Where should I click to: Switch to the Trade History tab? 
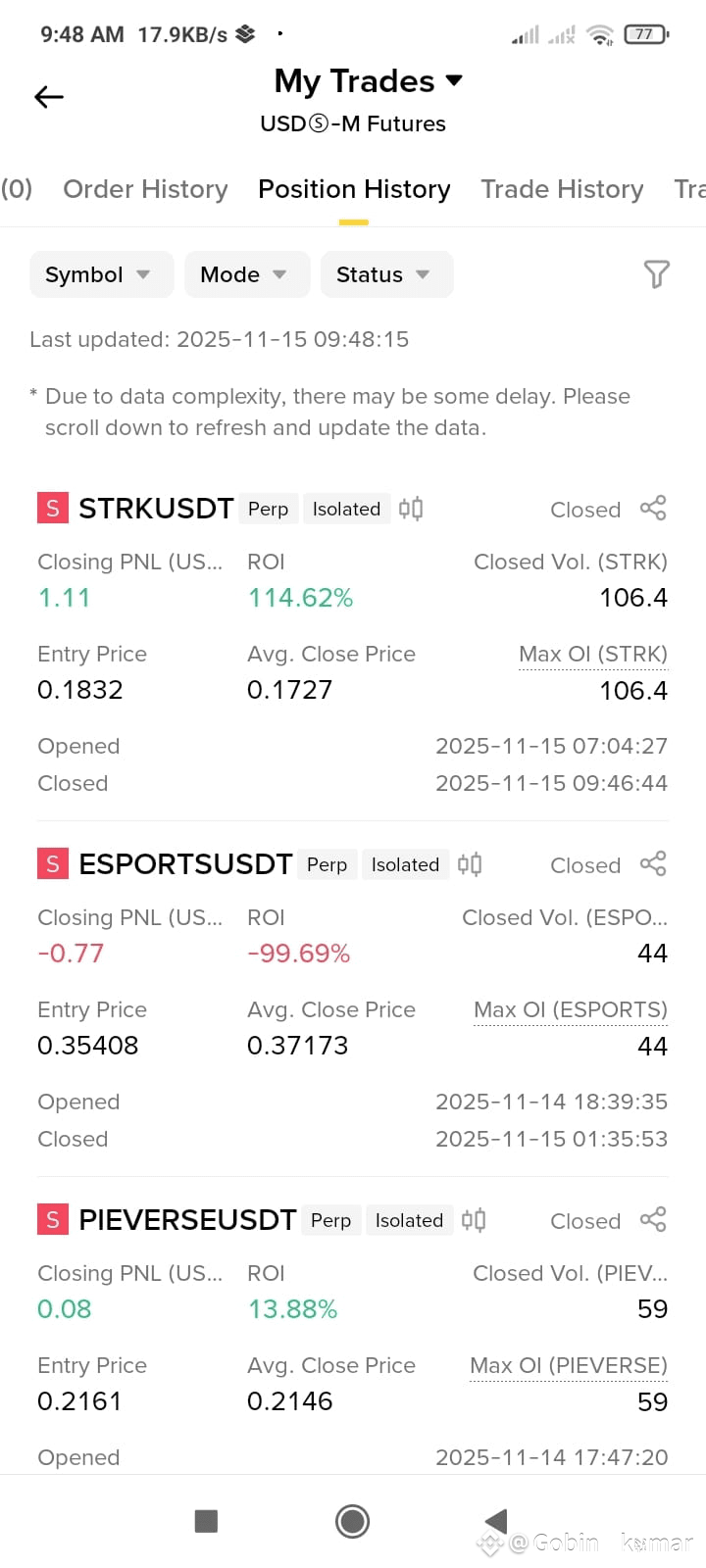coord(562,189)
